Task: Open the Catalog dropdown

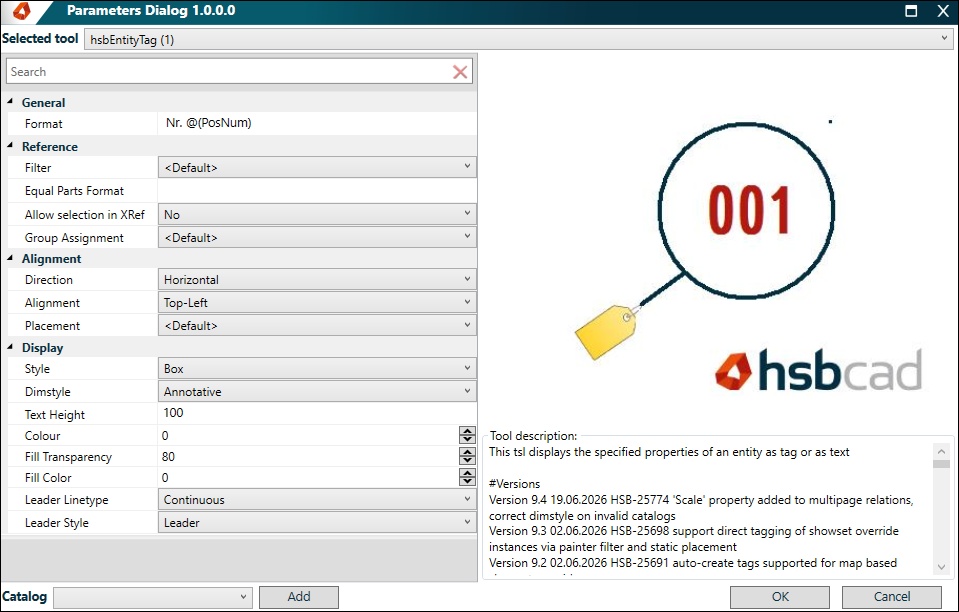Action: [153, 597]
